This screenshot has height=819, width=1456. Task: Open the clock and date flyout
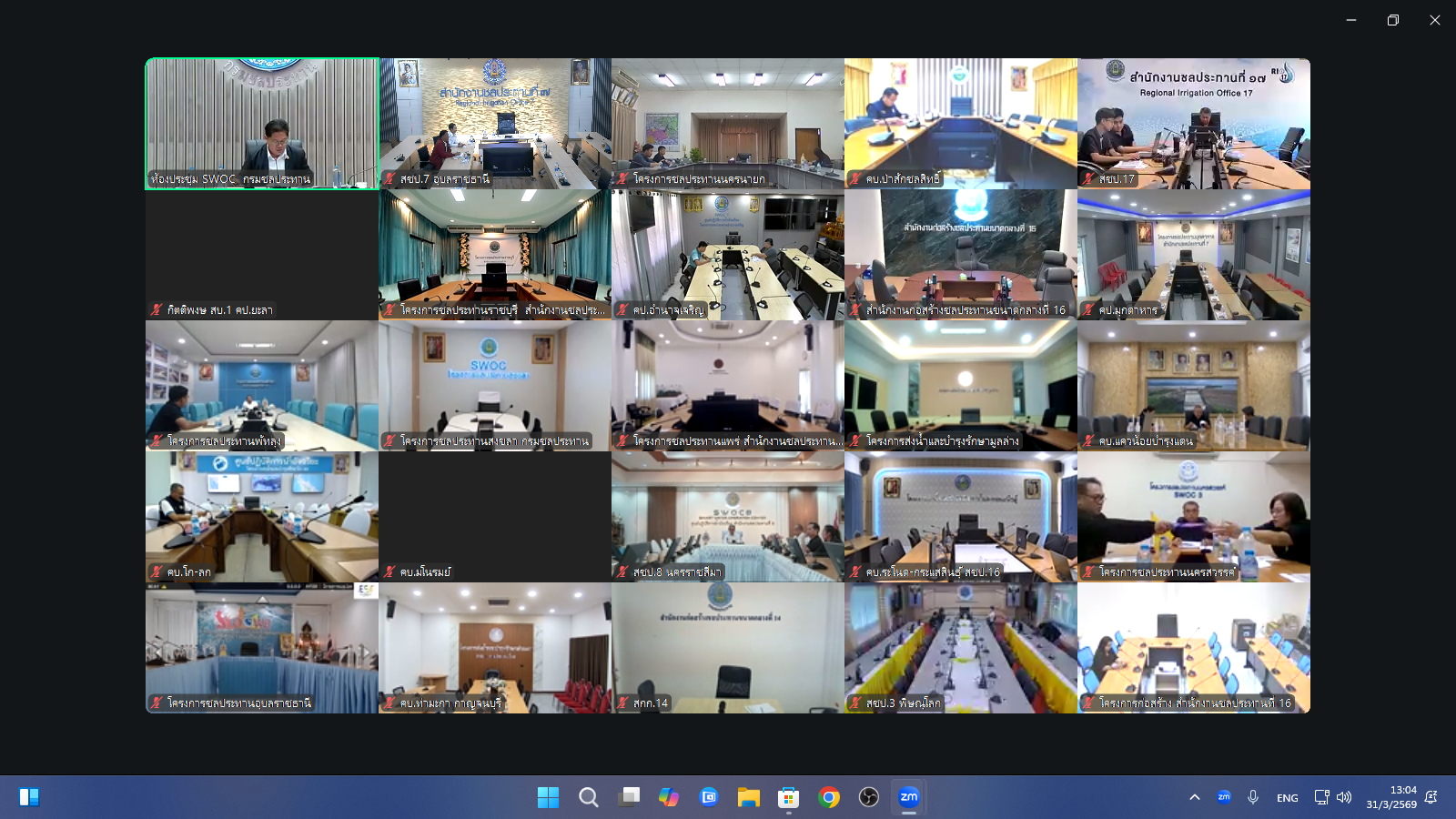1391,797
